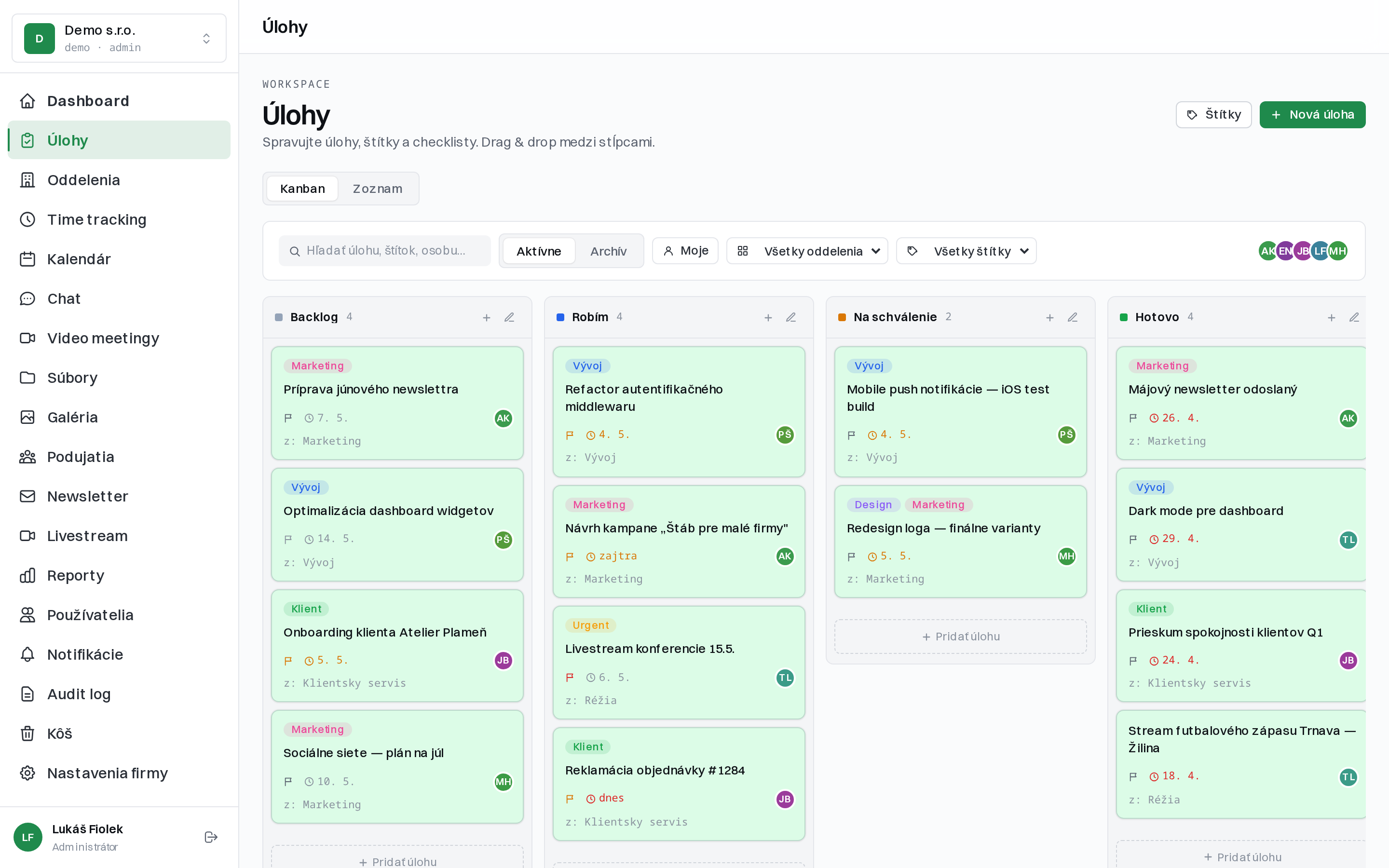Click the orange color marker of Na schválenie
Screen dimensions: 1389x868
(x=842, y=317)
